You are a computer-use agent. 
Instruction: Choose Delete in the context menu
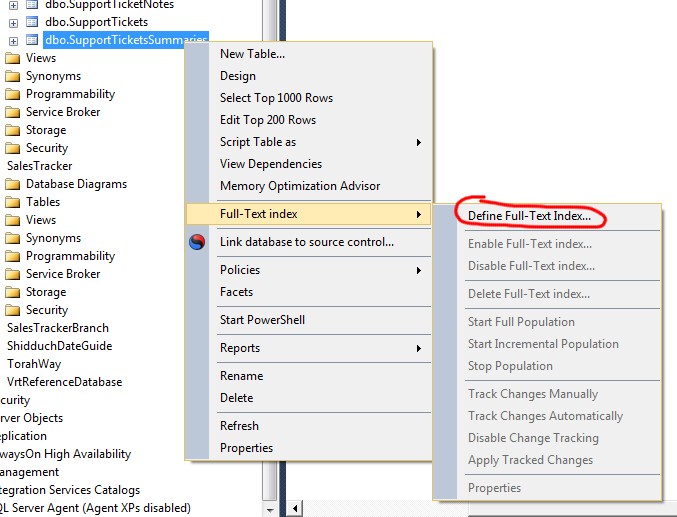pos(236,398)
